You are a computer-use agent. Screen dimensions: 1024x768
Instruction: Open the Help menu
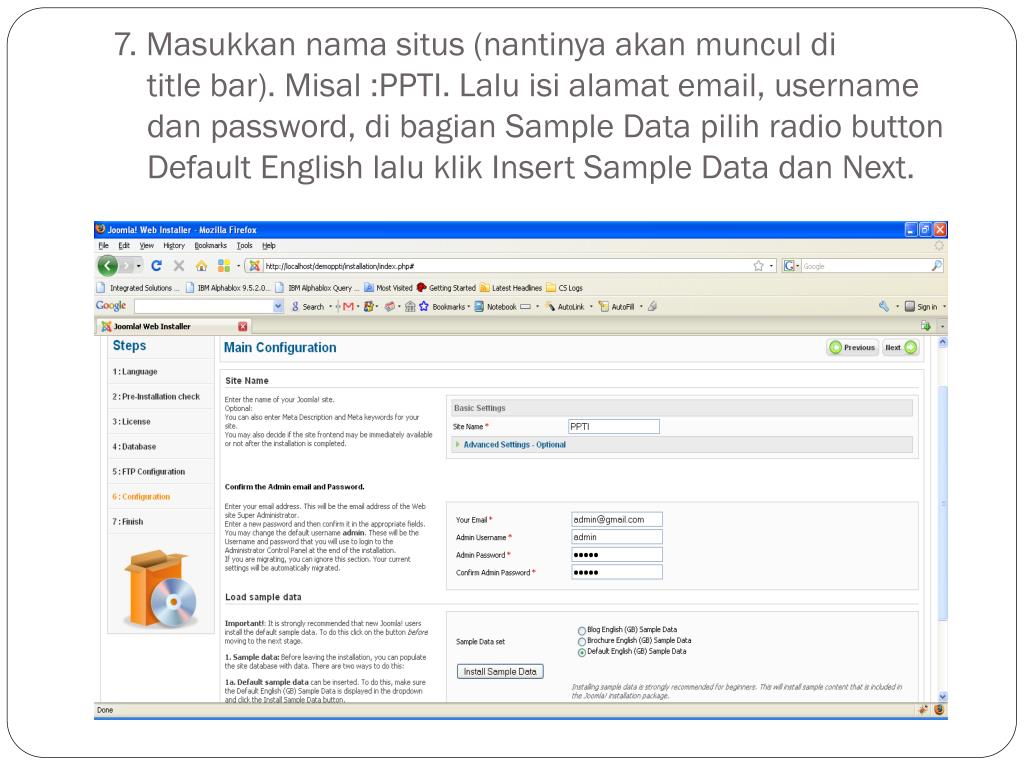click(x=268, y=246)
